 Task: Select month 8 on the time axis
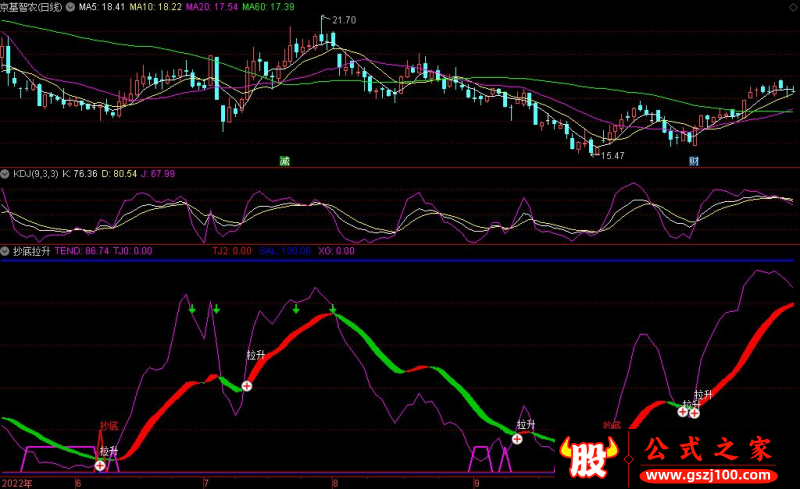coord(335,483)
